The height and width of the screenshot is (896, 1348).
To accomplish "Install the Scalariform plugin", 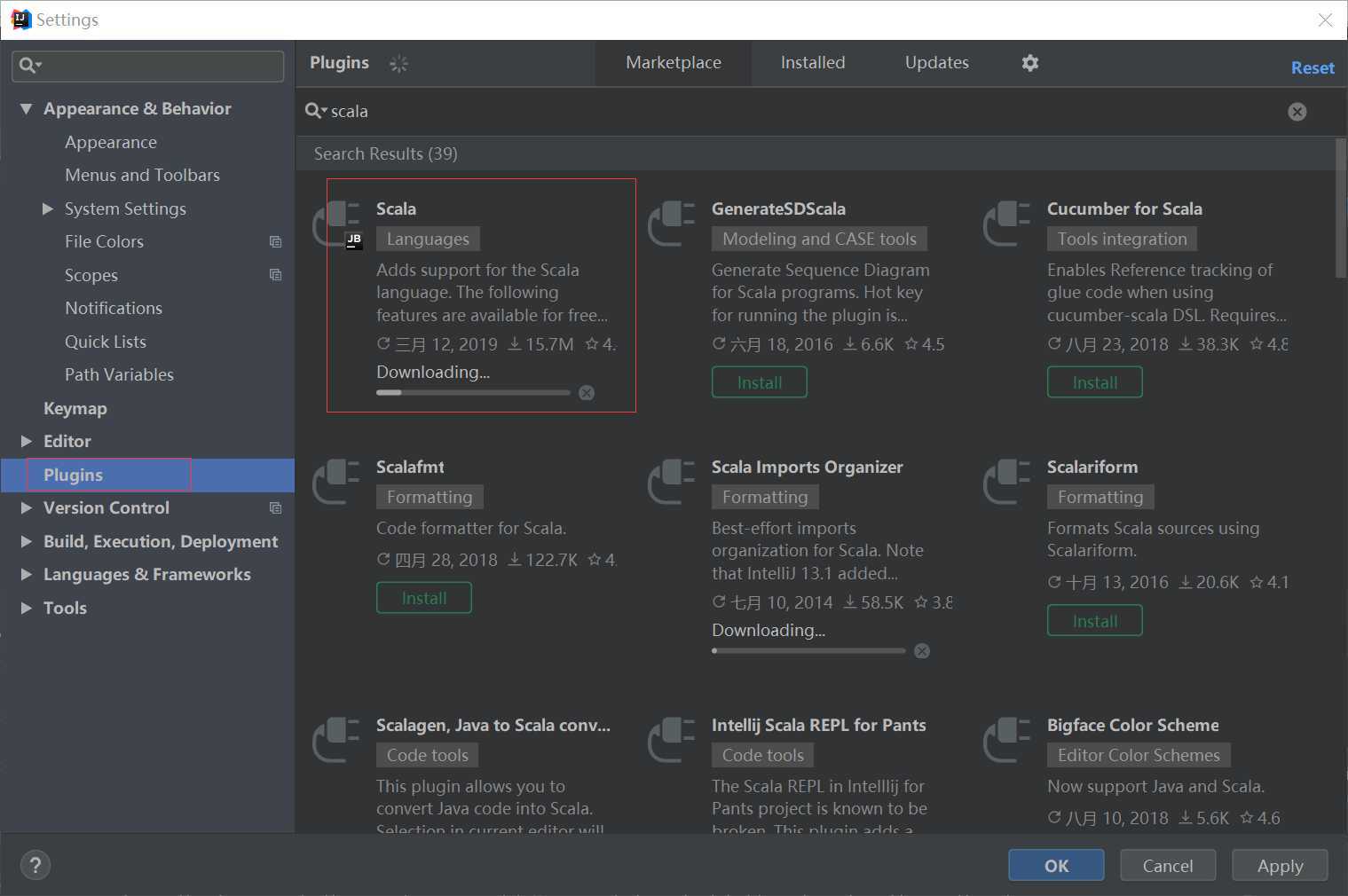I will pyautogui.click(x=1095, y=621).
